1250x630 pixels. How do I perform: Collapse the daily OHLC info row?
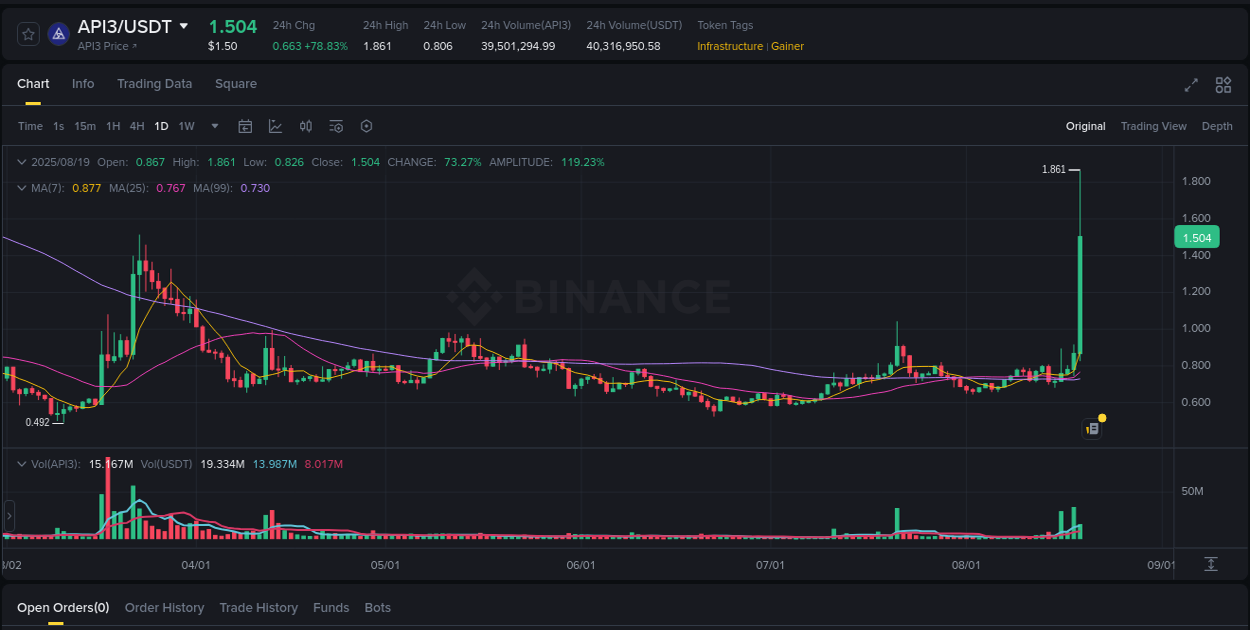click(22, 161)
